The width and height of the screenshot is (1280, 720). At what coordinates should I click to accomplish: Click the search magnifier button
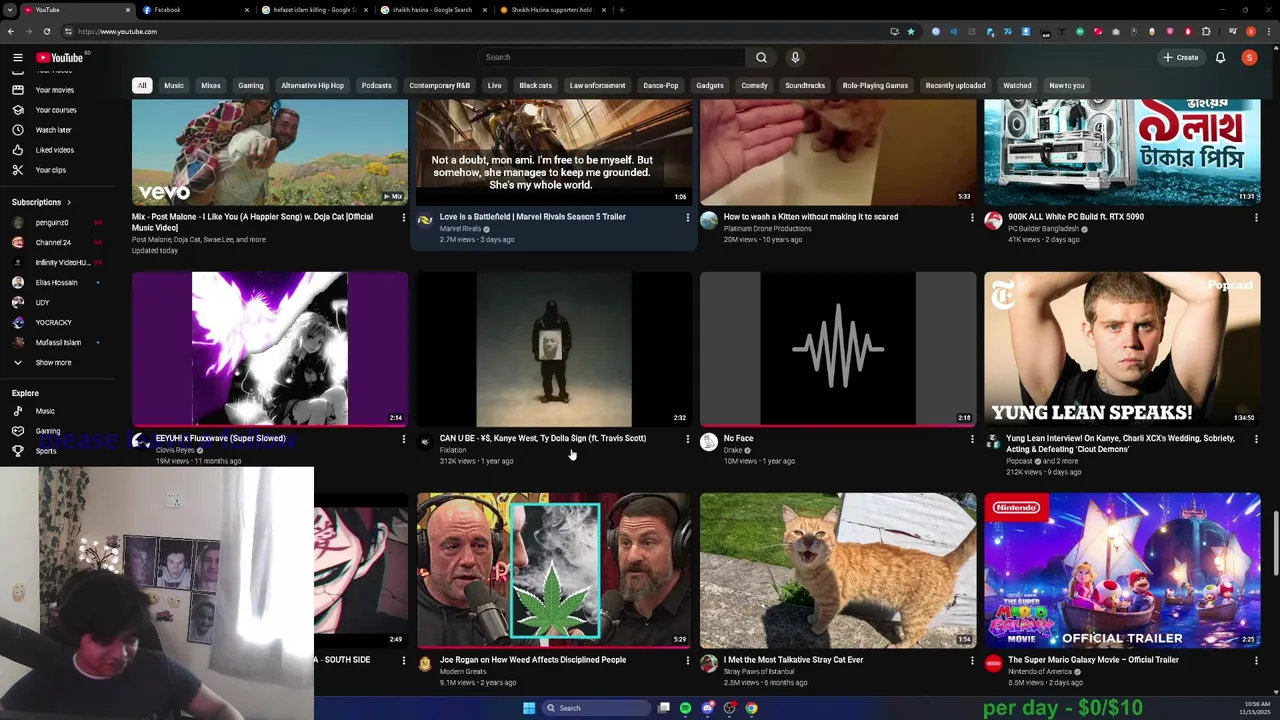[x=761, y=57]
